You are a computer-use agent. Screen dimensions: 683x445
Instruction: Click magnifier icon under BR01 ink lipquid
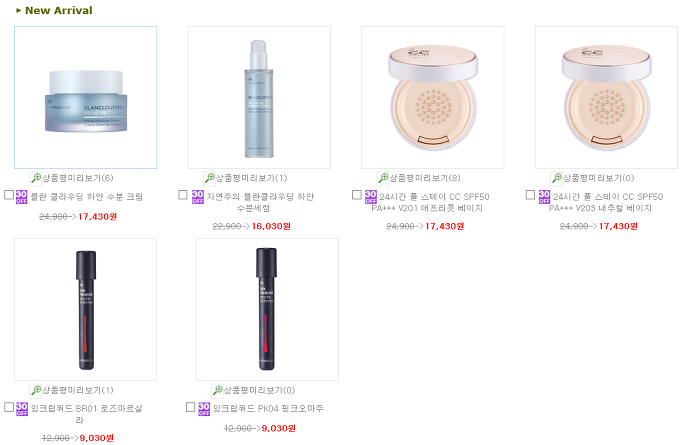click(36, 390)
